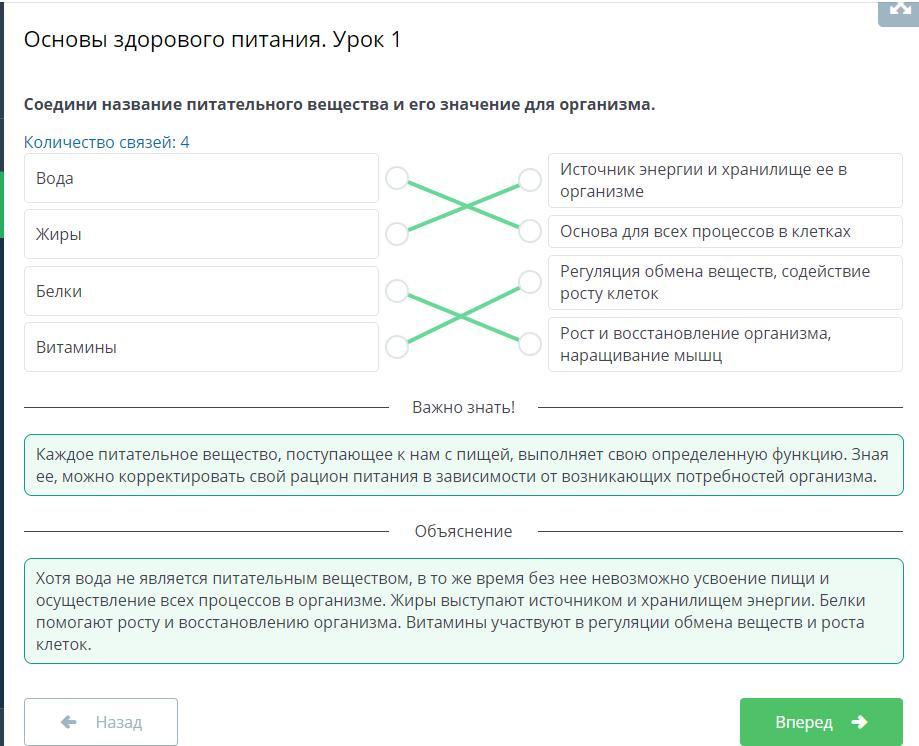The image size is (919, 746).
Task: Select the connector circle next to Вода
Action: [x=397, y=178]
